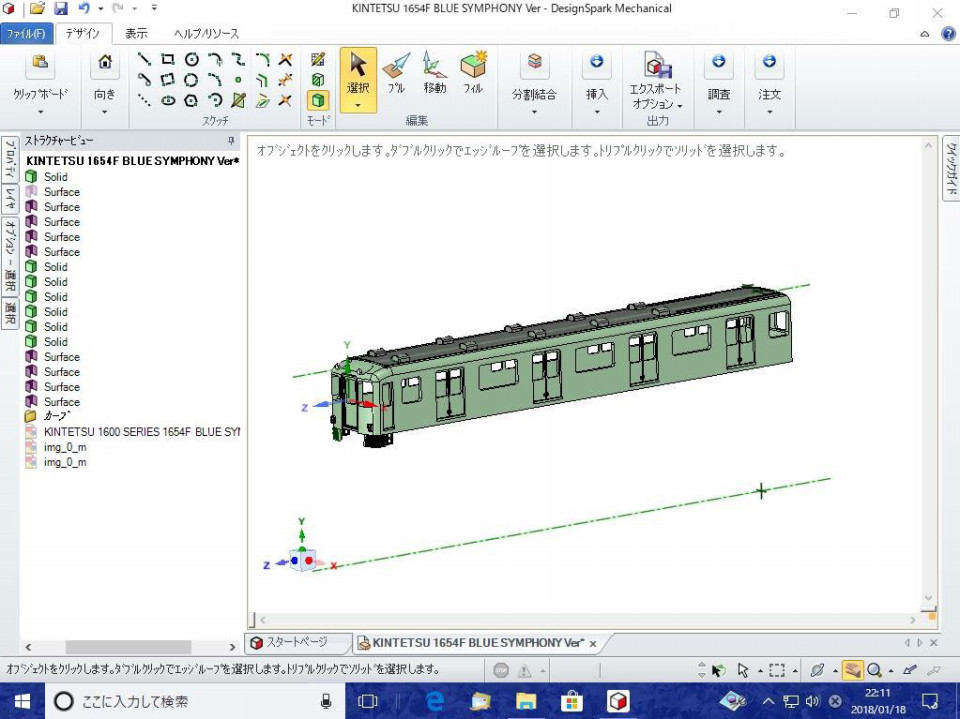Viewport: 960px width, 719px height.
Task: Expand the 注文 dropdown
Action: [770, 113]
